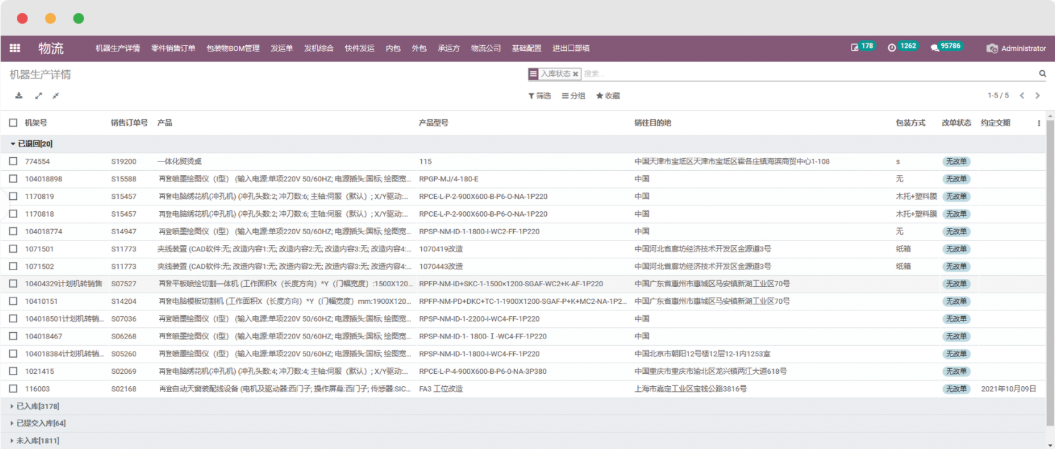Open the optional columns kebab menu
Image resolution: width=1055 pixels, height=449 pixels.
[x=1038, y=123]
